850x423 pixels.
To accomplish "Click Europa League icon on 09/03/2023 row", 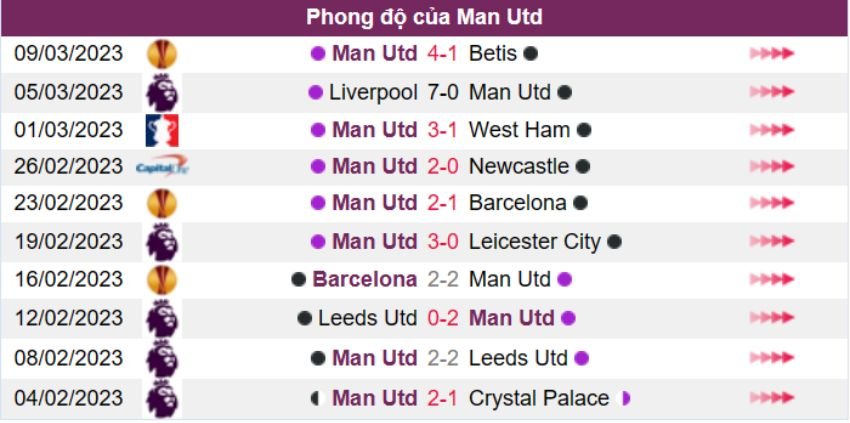I will click(161, 54).
